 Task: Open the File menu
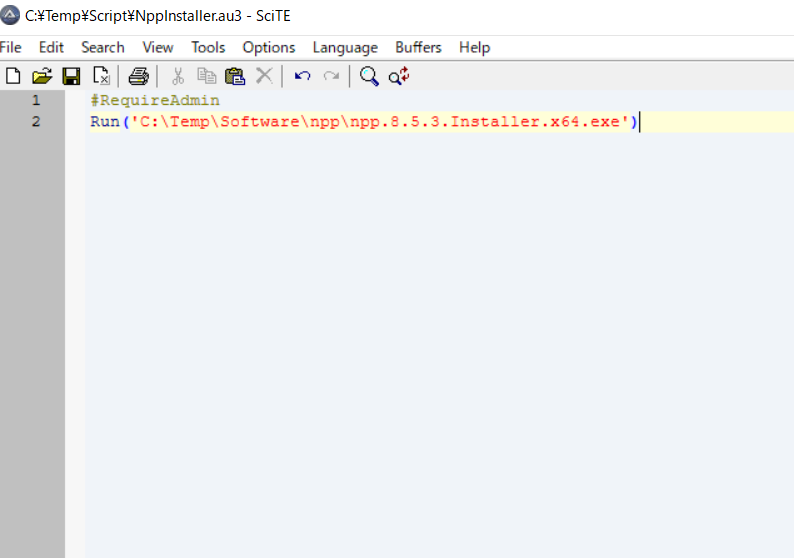coord(11,47)
